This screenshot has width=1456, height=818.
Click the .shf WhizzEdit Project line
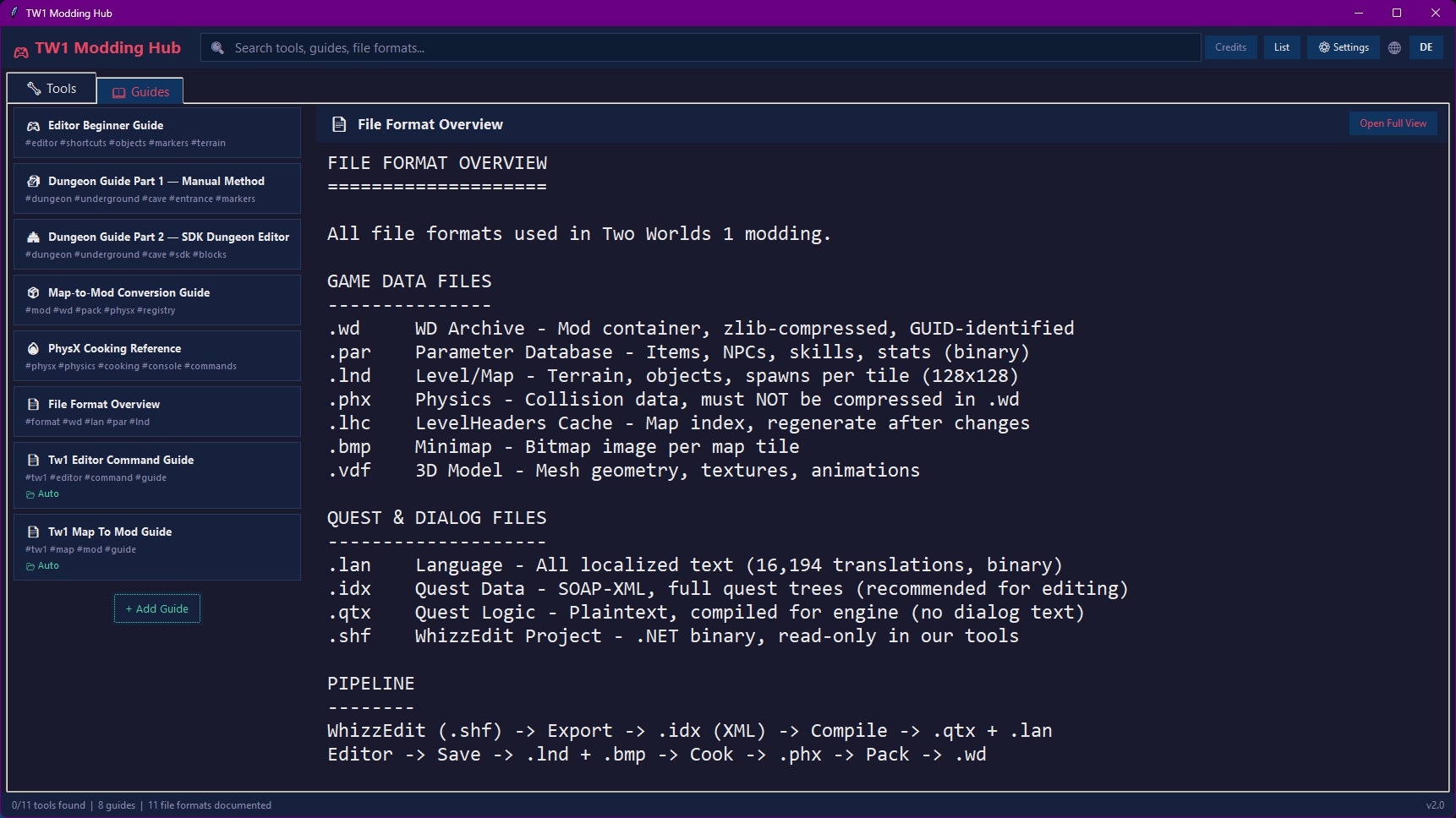[x=673, y=636]
